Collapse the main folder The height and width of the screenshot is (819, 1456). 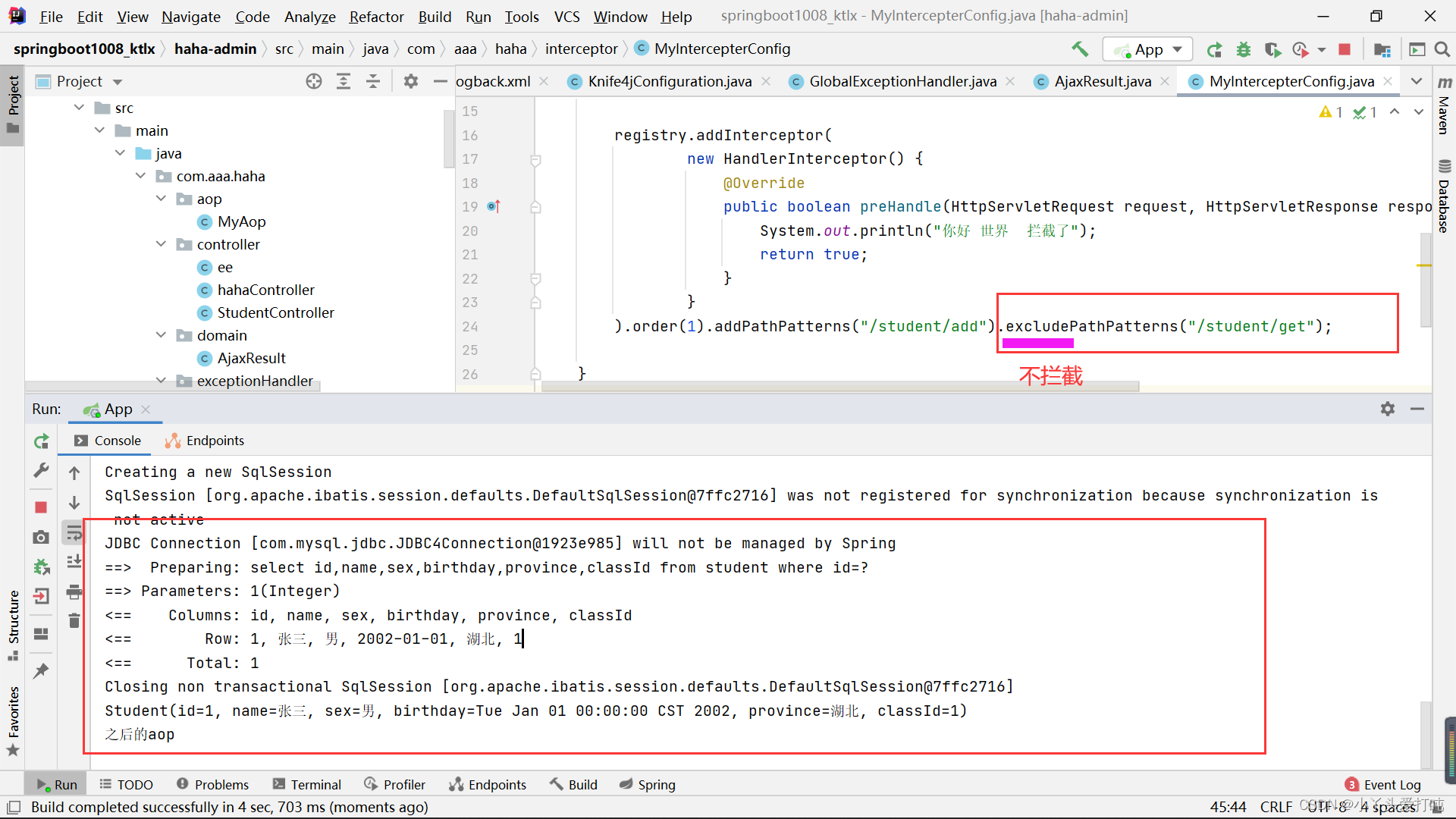point(100,130)
